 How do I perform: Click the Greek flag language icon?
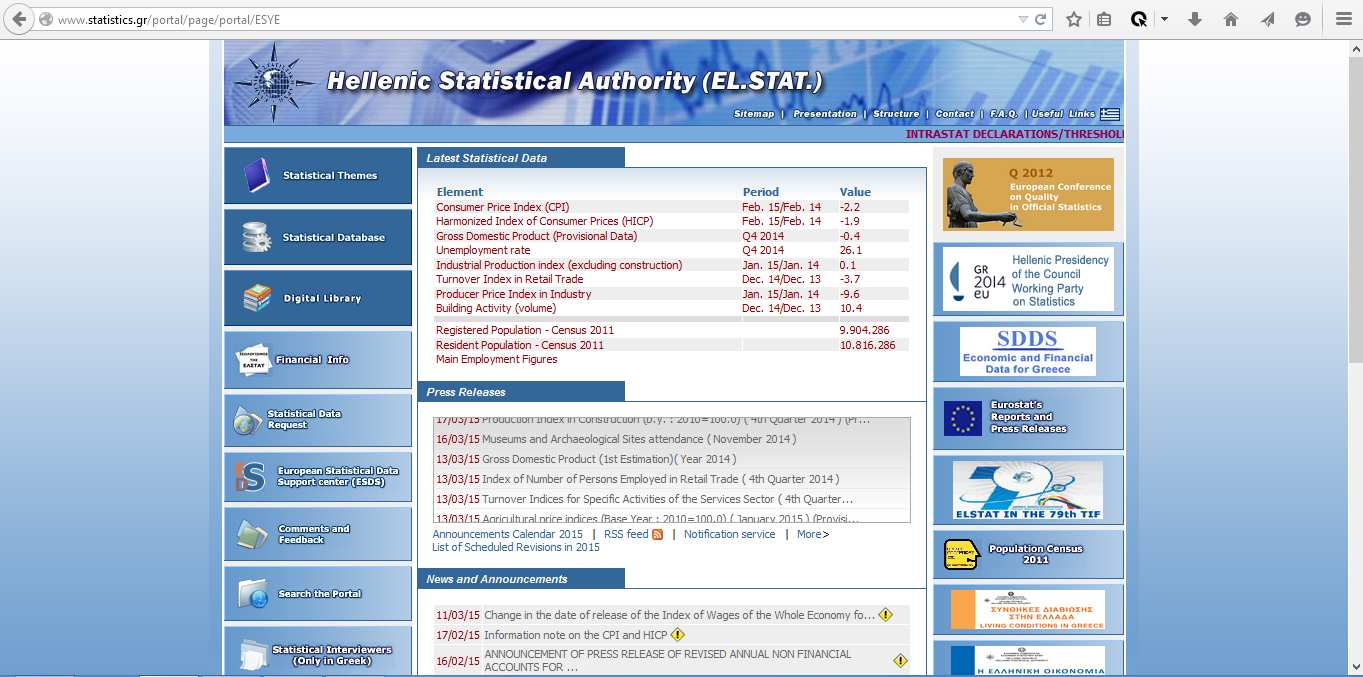click(x=1110, y=114)
